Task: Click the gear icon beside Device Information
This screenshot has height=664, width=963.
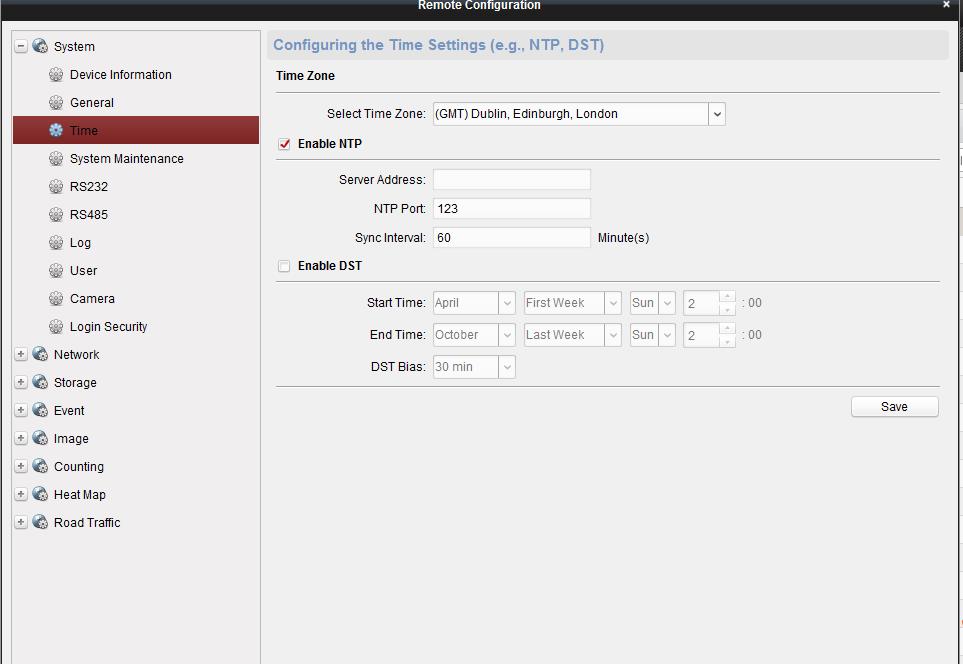Action: click(x=56, y=75)
